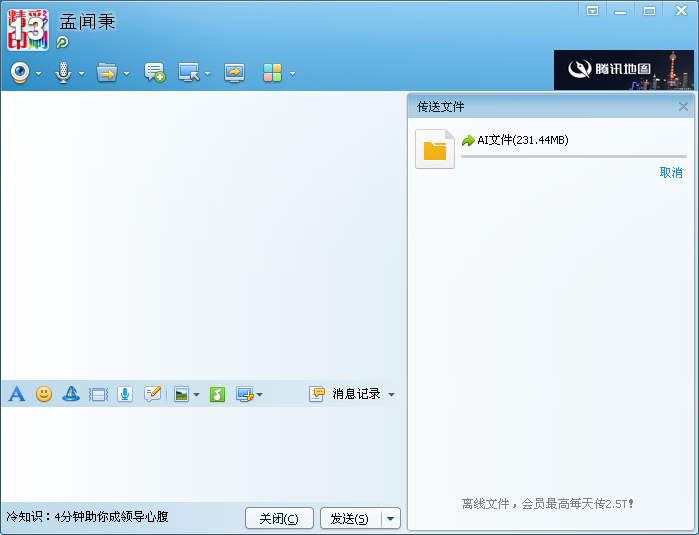Close the 传送文件 panel

pos(683,107)
